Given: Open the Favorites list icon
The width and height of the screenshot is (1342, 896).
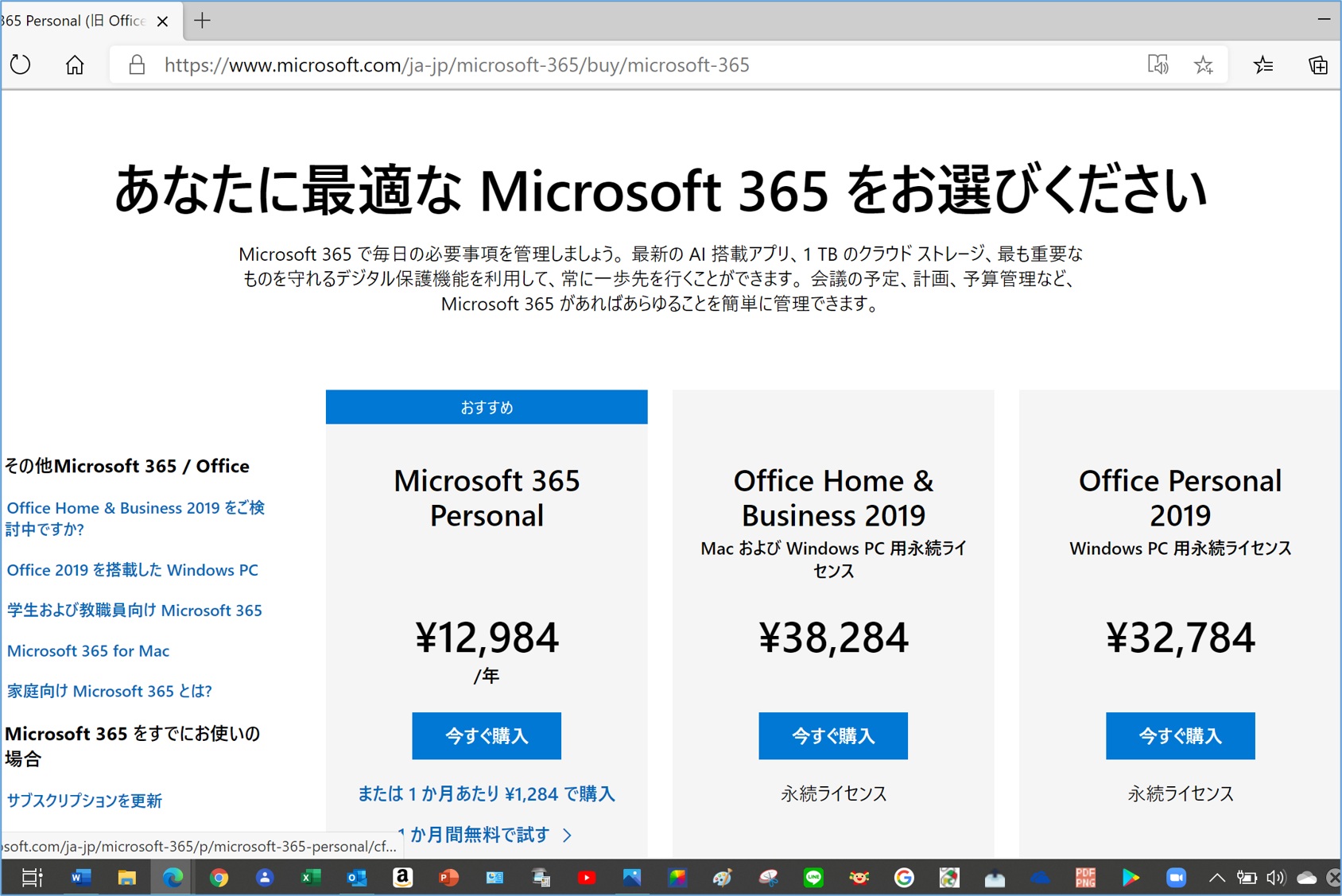Looking at the screenshot, I should pyautogui.click(x=1263, y=64).
